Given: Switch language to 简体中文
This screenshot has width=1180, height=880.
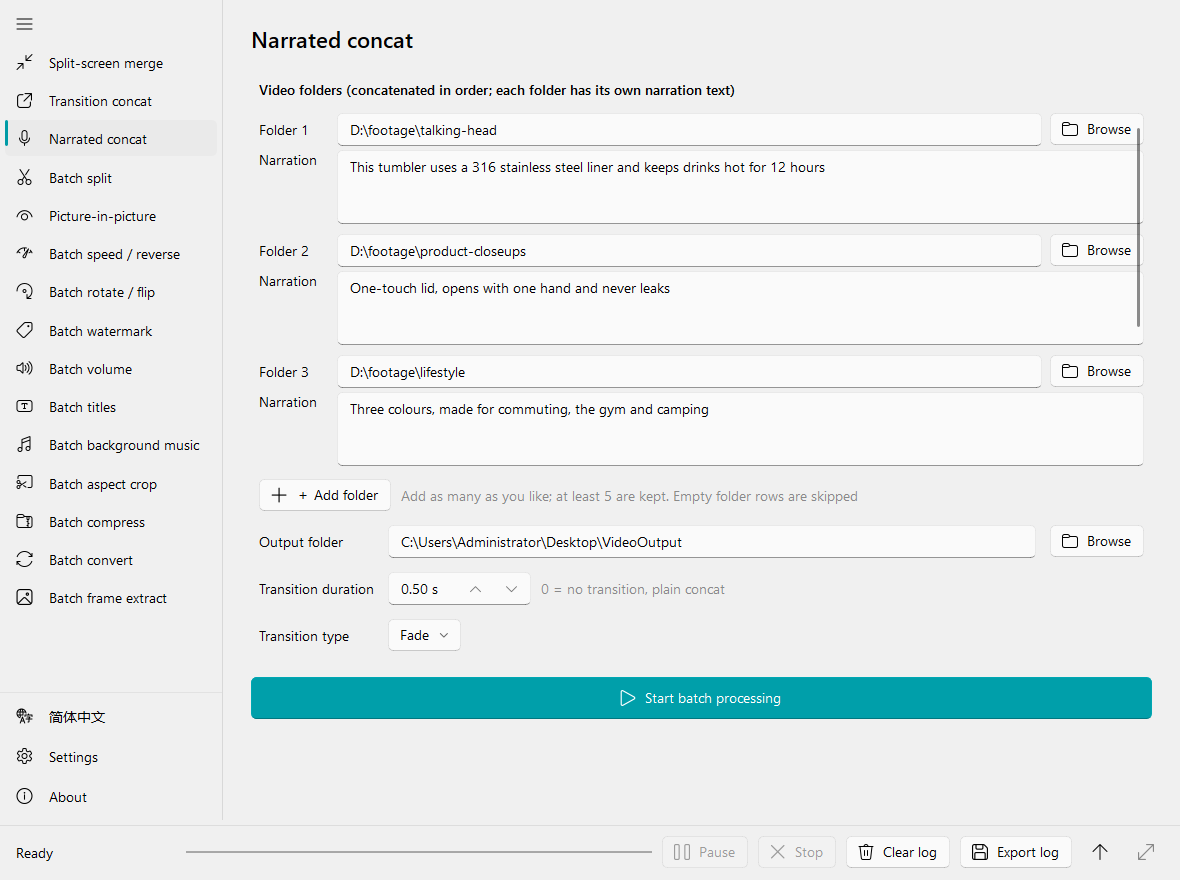Looking at the screenshot, I should [x=111, y=717].
